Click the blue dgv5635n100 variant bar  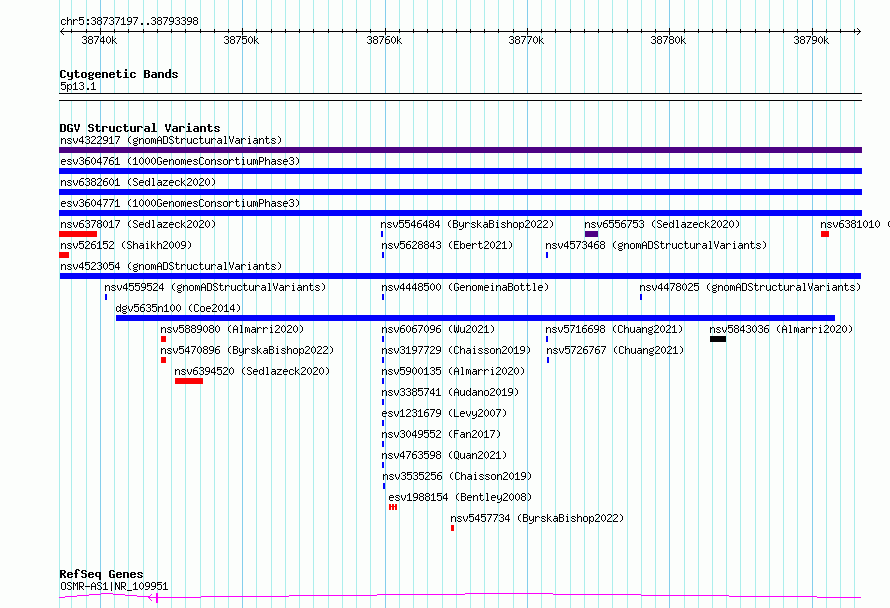click(475, 318)
